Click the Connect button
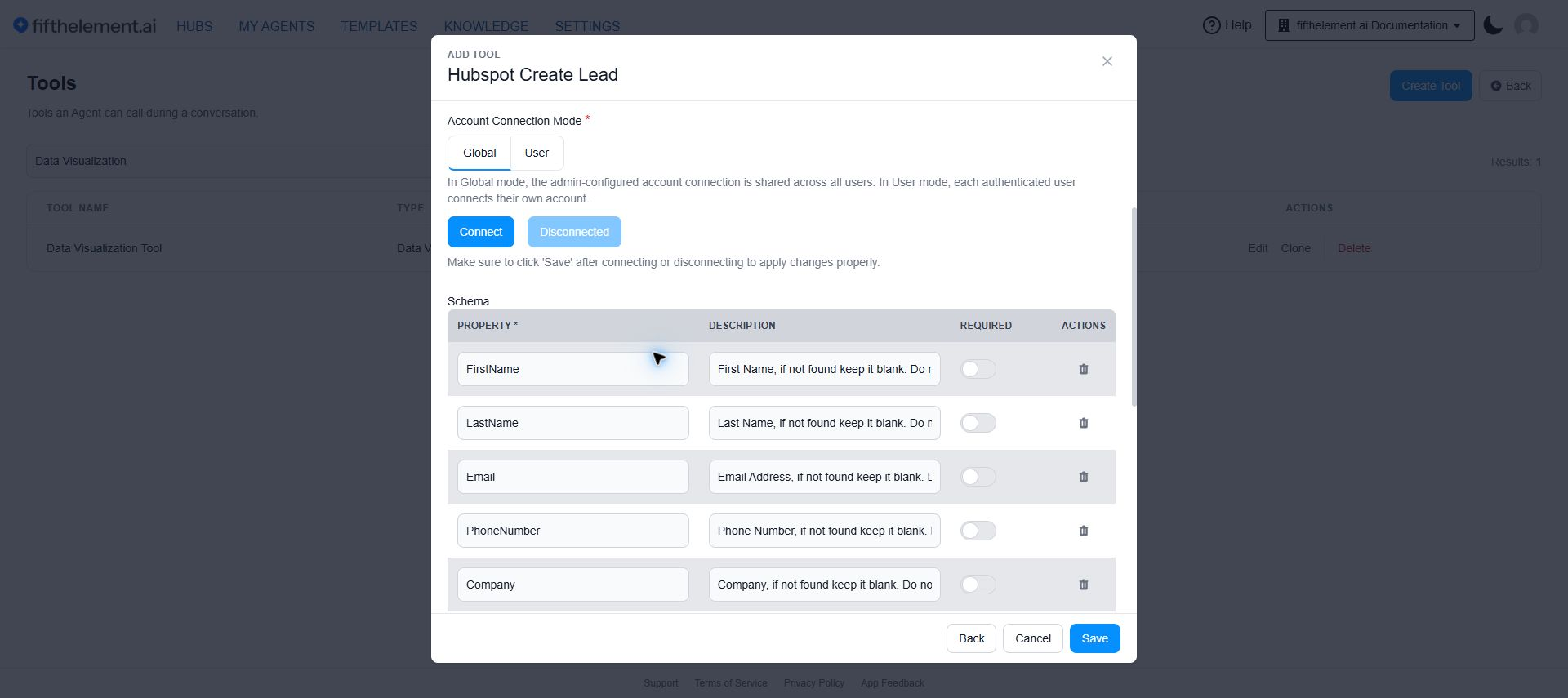The width and height of the screenshot is (1568, 698). [481, 232]
